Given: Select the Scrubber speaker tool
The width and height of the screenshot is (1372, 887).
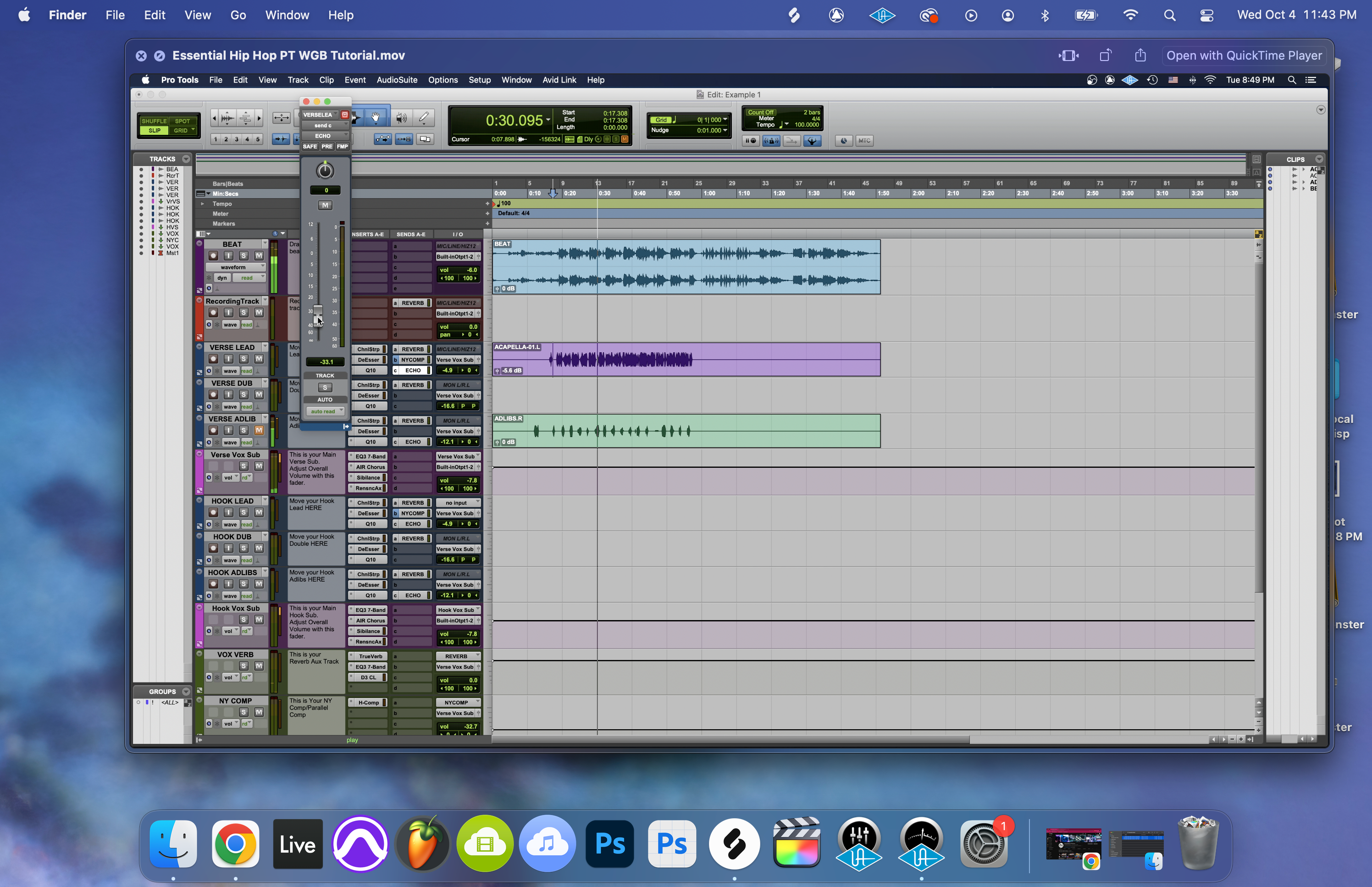Looking at the screenshot, I should (x=401, y=118).
